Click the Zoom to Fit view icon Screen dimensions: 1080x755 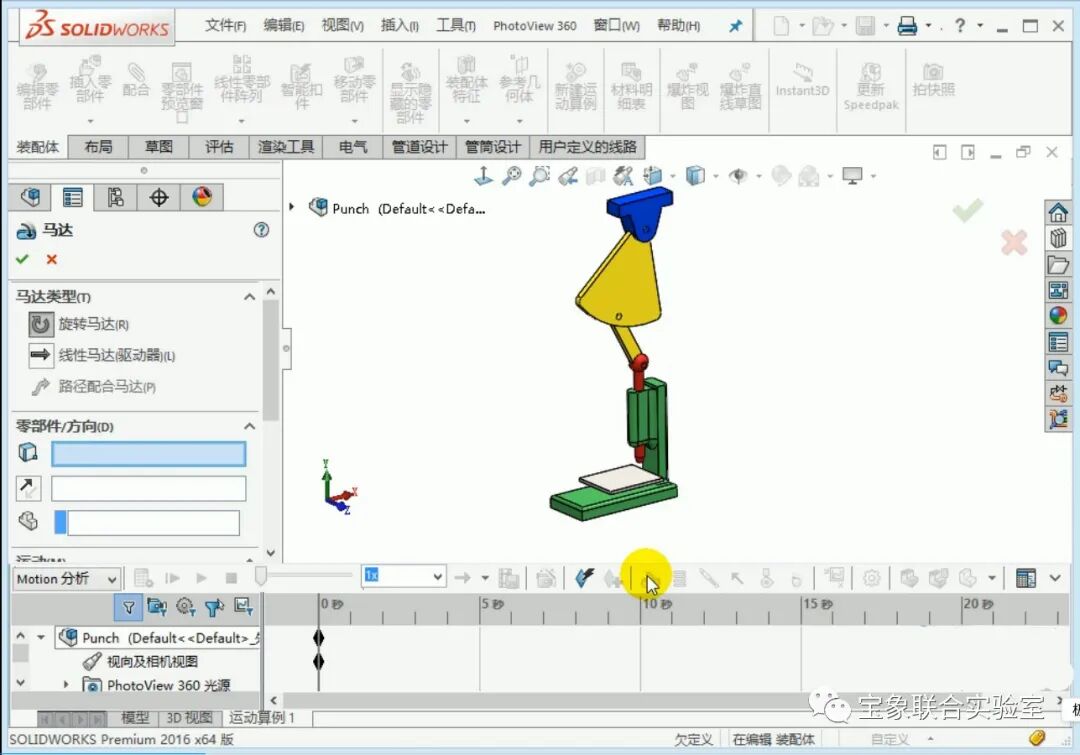(511, 176)
